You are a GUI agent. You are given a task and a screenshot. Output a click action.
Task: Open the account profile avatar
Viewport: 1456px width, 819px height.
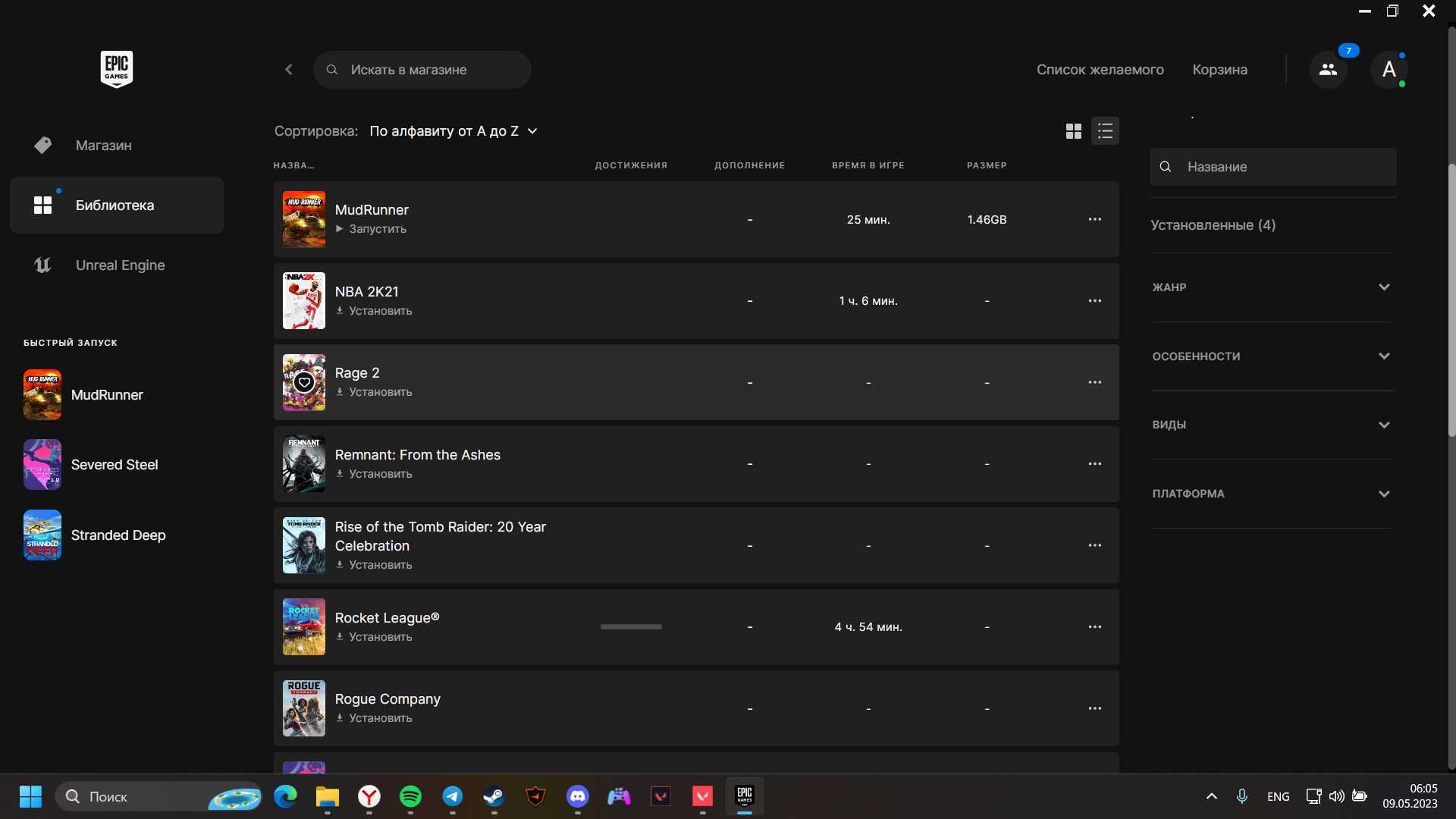click(1389, 70)
